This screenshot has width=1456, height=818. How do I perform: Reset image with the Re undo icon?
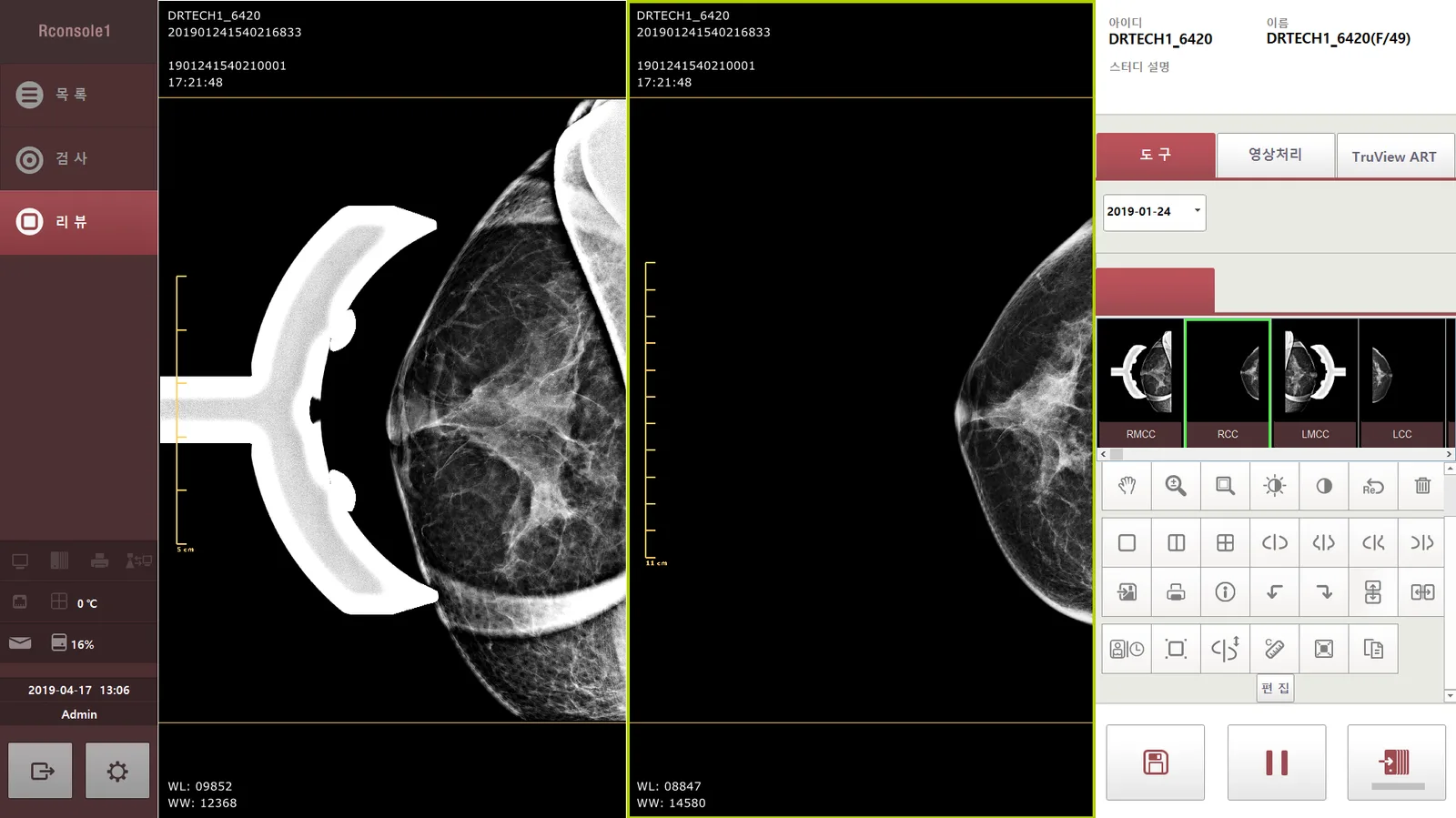(1373, 486)
